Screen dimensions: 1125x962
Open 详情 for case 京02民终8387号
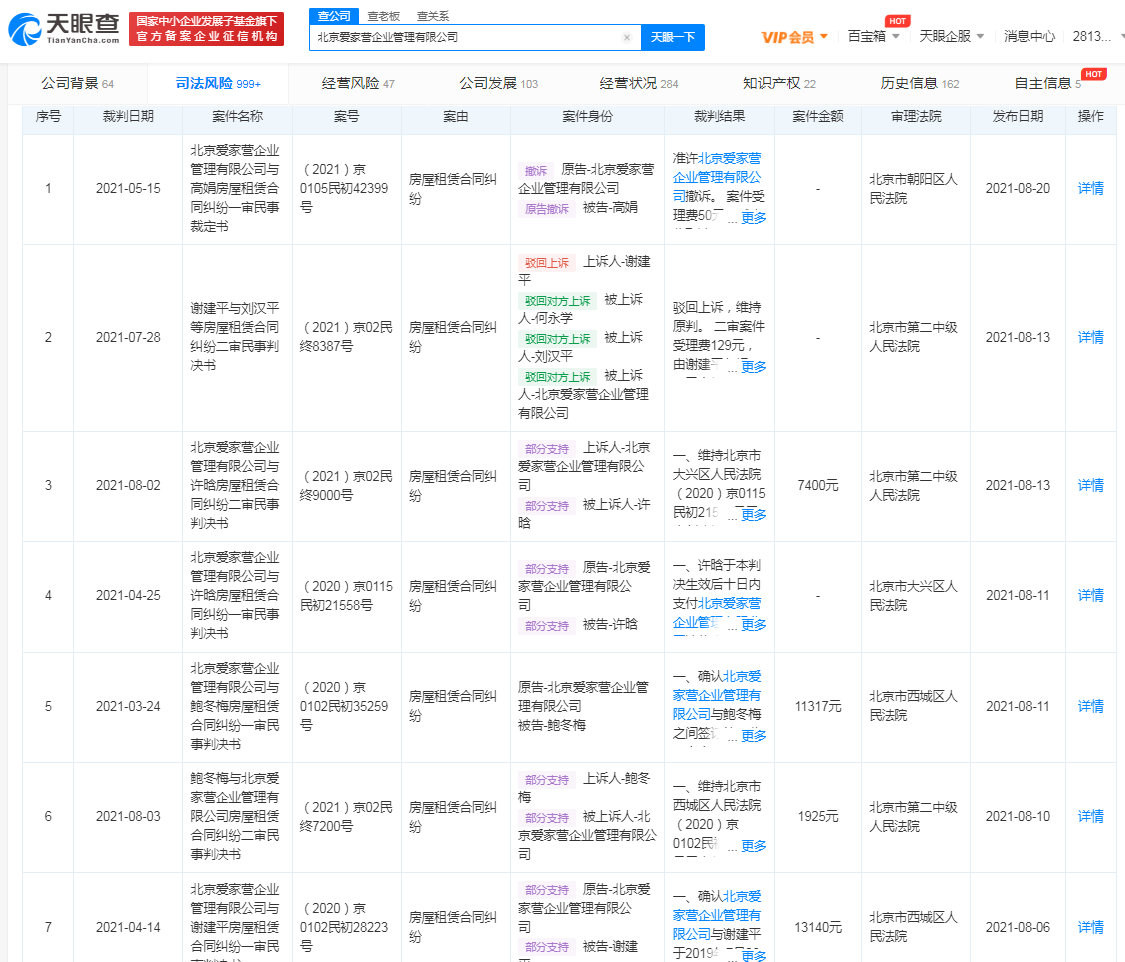pyautogui.click(x=1091, y=337)
